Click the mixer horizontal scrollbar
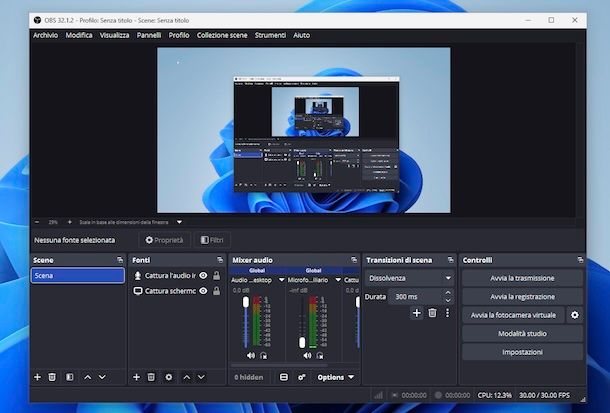The image size is (610, 413). [279, 366]
